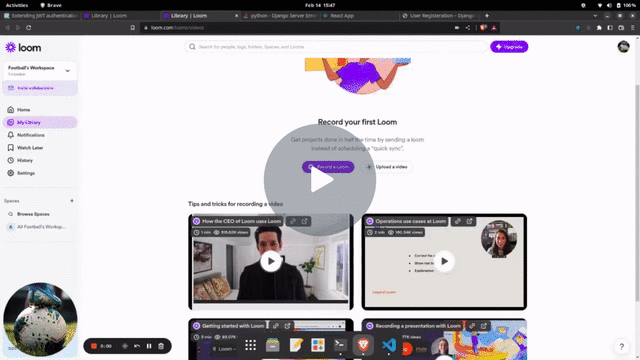Add a new Space with plus icon
The width and height of the screenshot is (640, 360).
pos(72,200)
